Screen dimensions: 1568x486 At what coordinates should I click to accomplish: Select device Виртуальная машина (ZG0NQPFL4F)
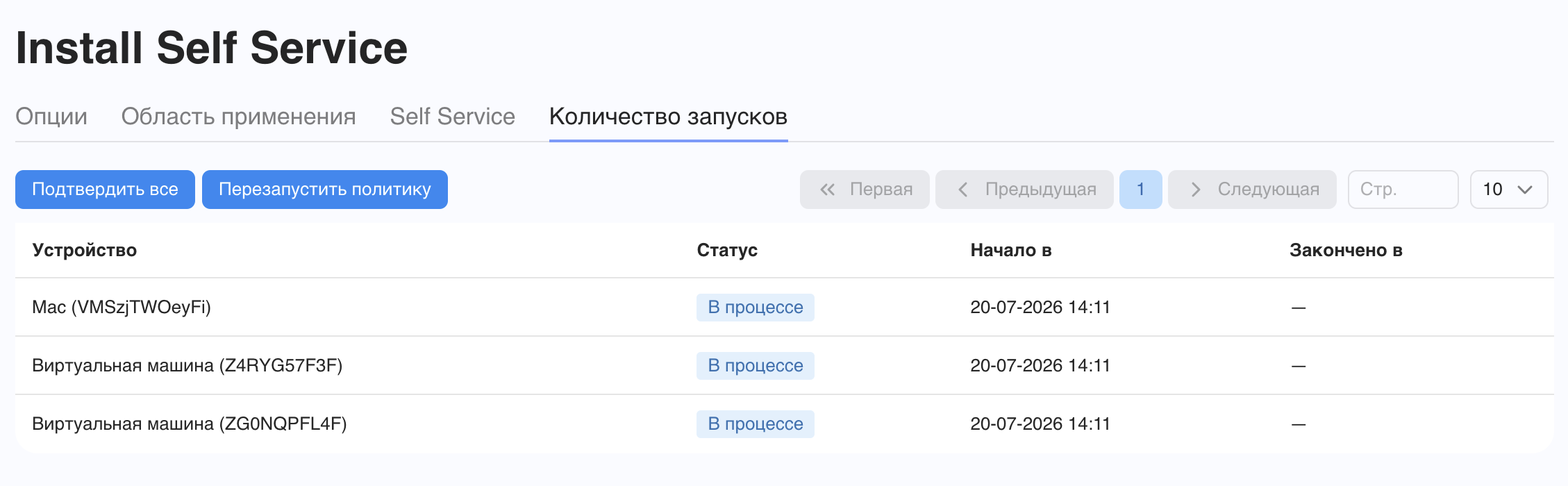pos(190,424)
